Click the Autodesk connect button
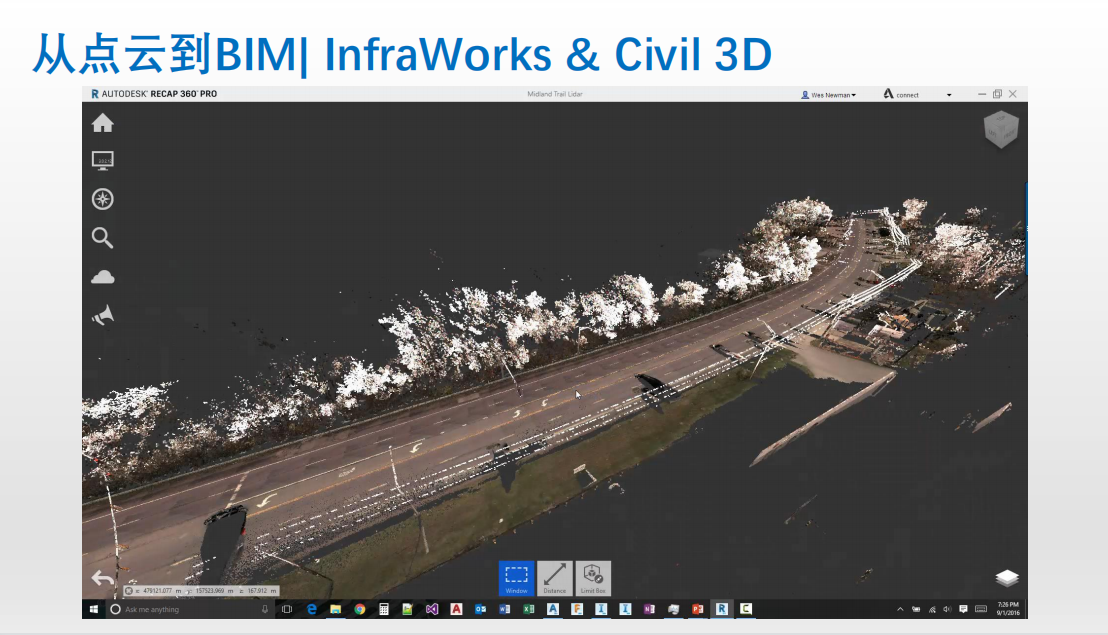1108x635 pixels. pyautogui.click(x=901, y=94)
